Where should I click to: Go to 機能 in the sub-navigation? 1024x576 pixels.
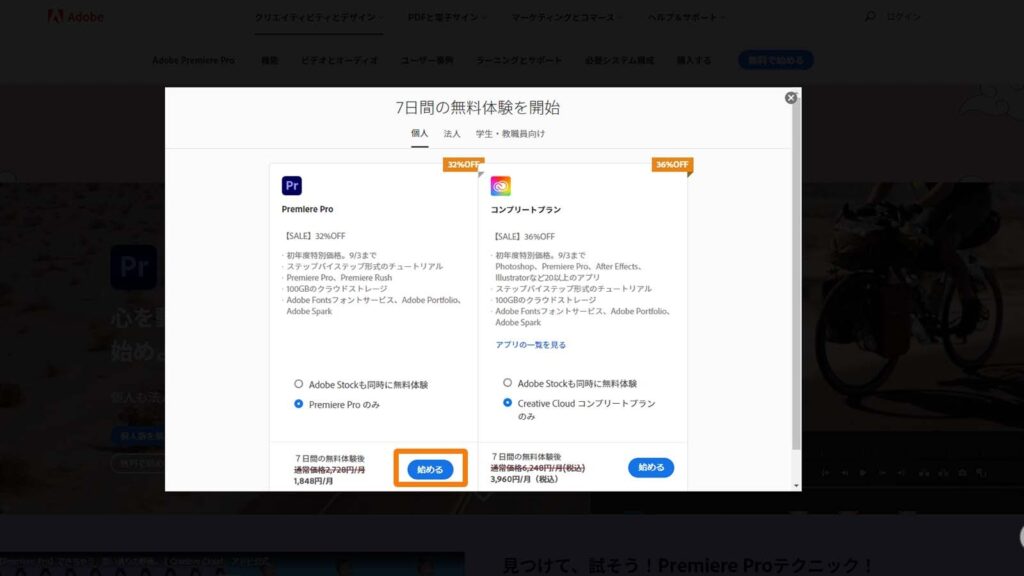coord(270,60)
